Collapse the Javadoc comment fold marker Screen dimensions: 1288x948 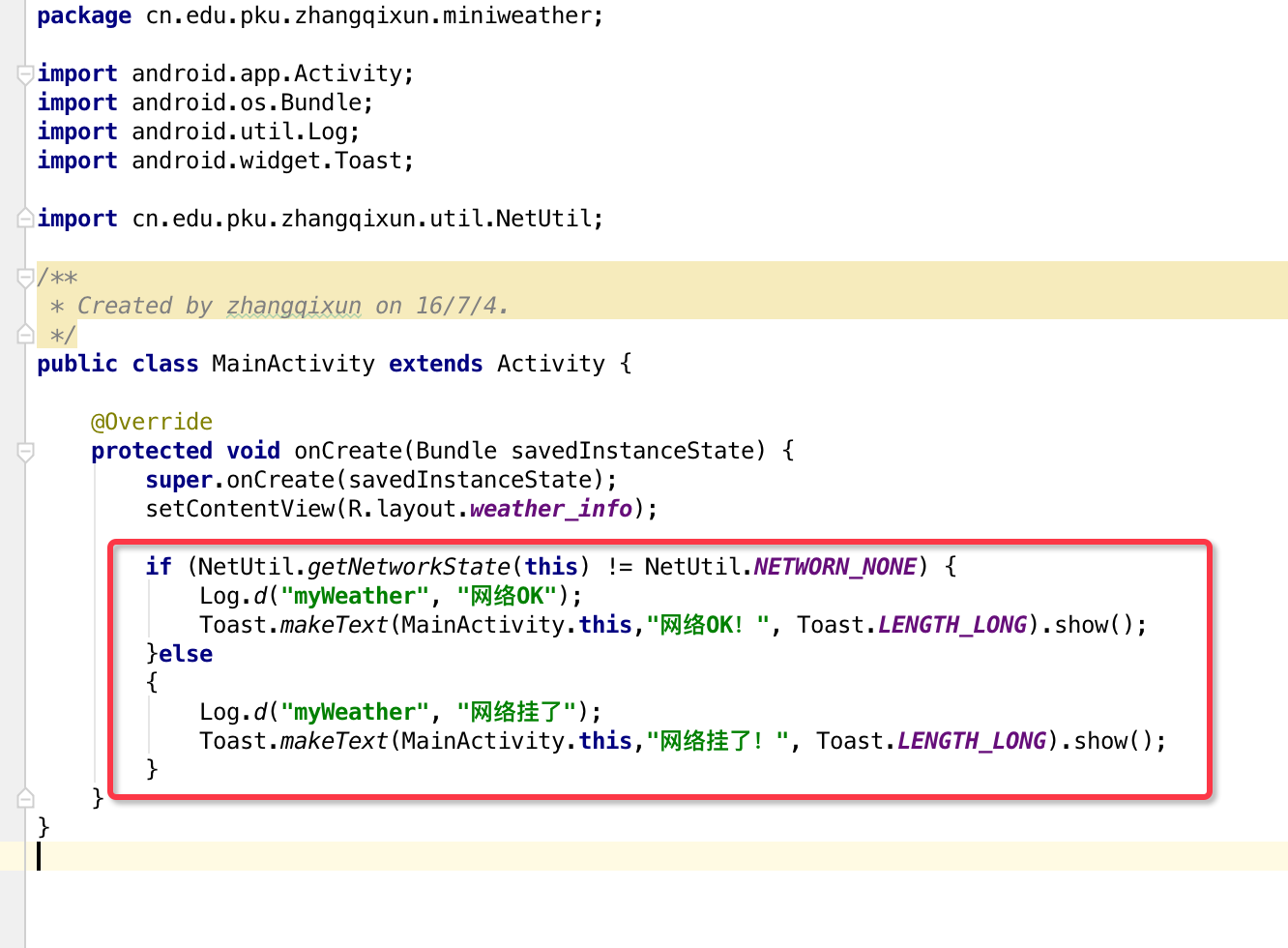click(26, 278)
